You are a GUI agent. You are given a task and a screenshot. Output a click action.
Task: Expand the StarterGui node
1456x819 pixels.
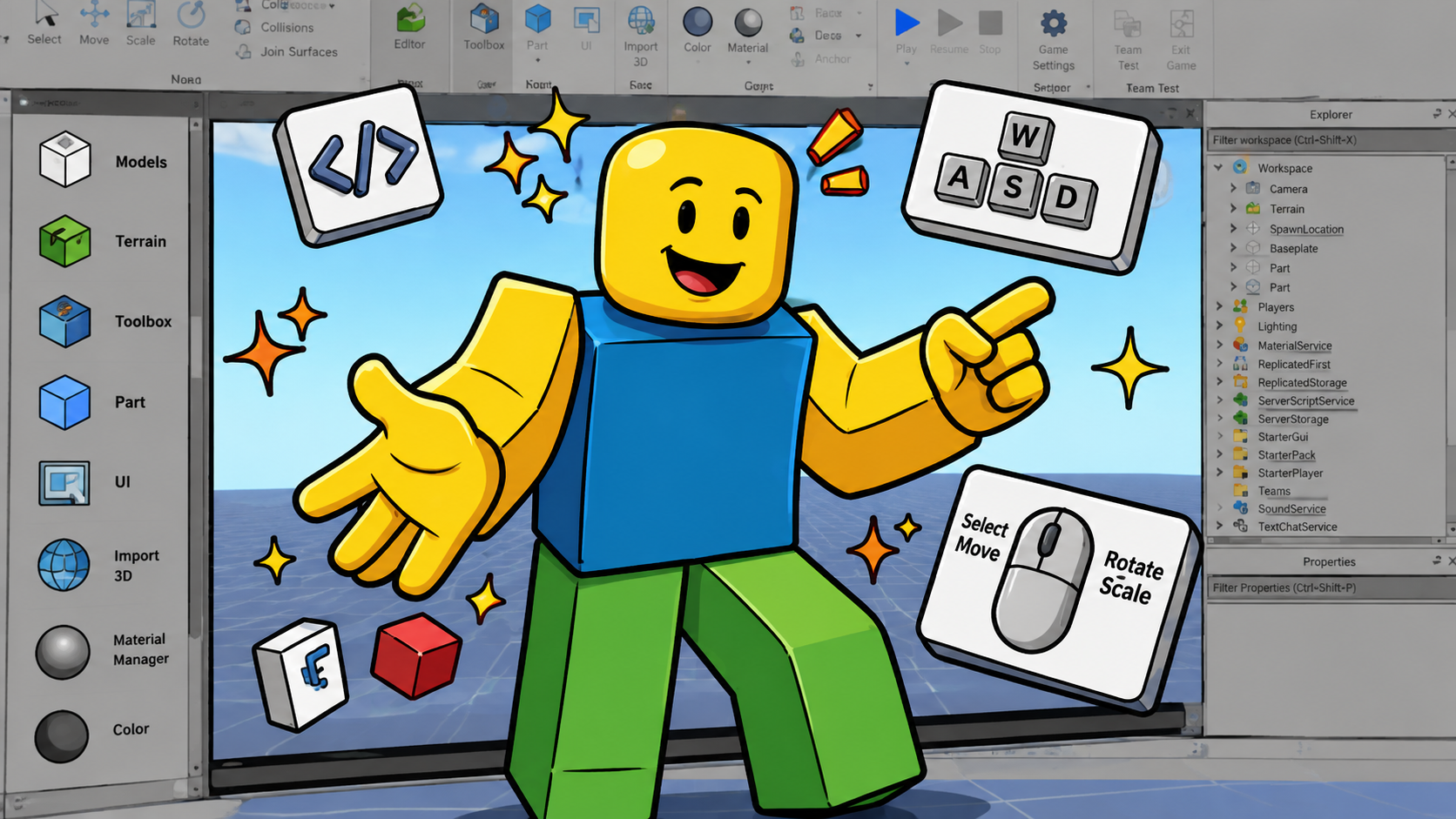[1219, 436]
